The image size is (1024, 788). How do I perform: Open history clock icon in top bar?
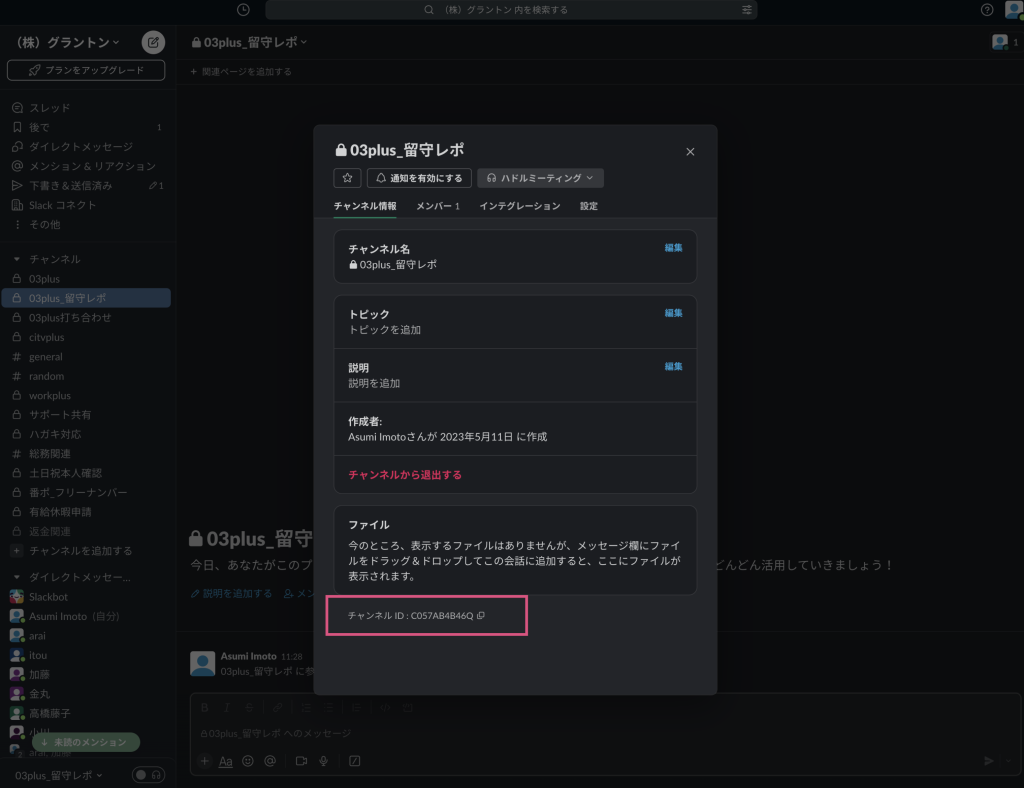244,10
